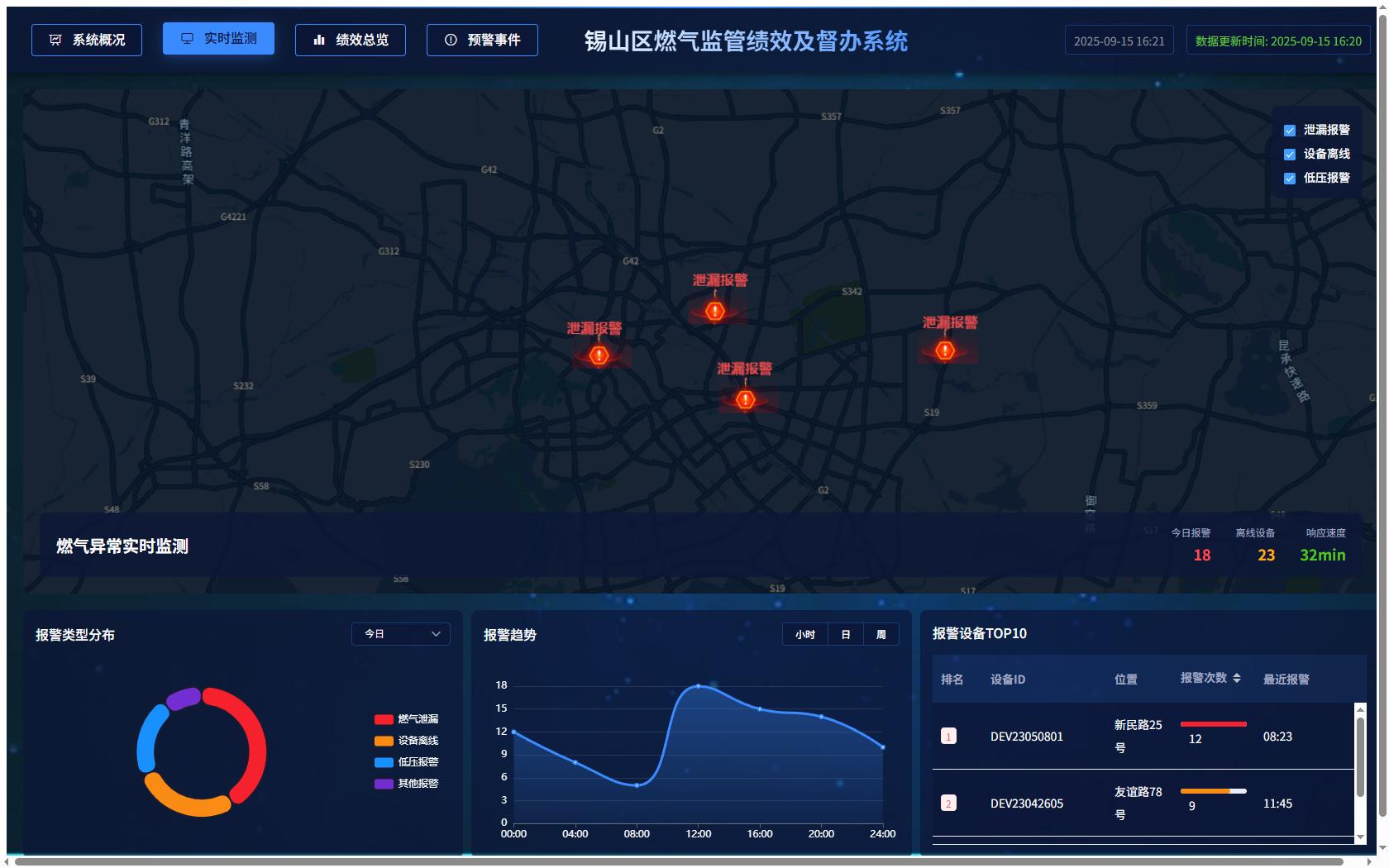
Task: Click device ID DEV23050801 row
Action: coord(1026,737)
